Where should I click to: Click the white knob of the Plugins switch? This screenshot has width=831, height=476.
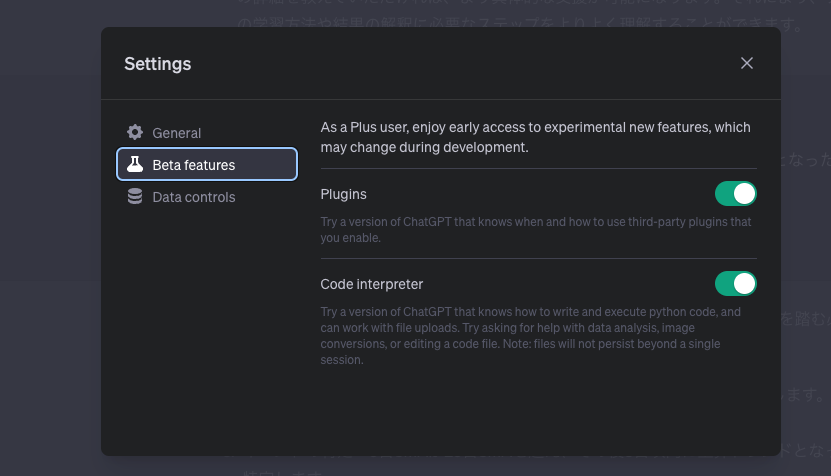tap(744, 193)
